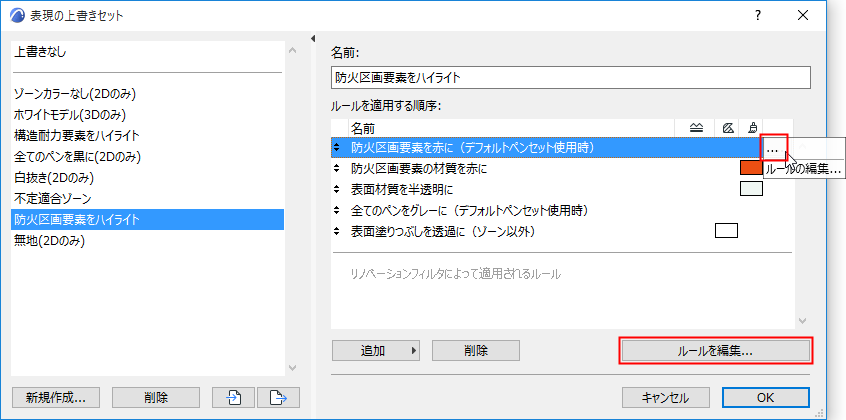846x420 pixels.
Task: Select 防火区画要素をハイライト in the left list
Action: click(x=147, y=219)
